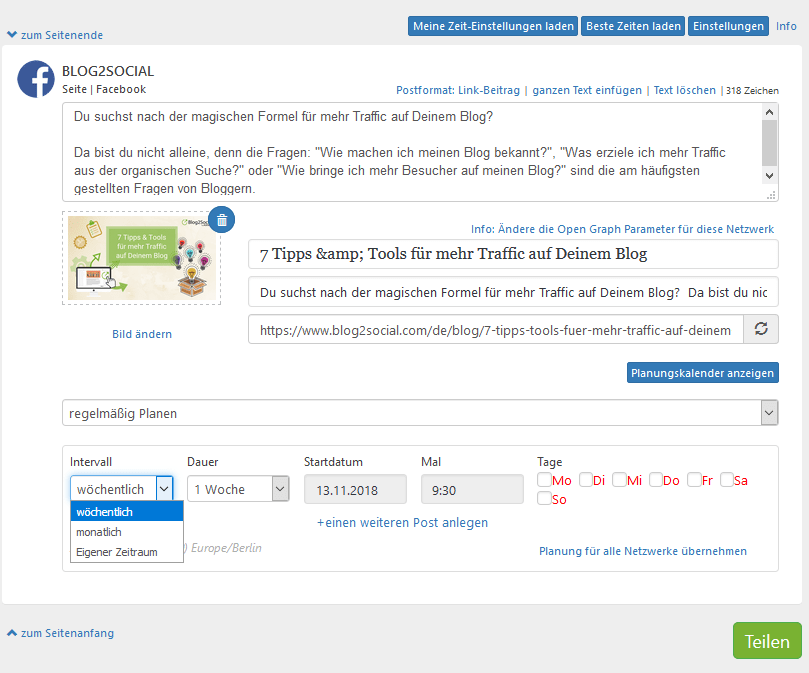Click the BLOG2SOCIAL page name
This screenshot has width=809, height=673.
click(108, 71)
